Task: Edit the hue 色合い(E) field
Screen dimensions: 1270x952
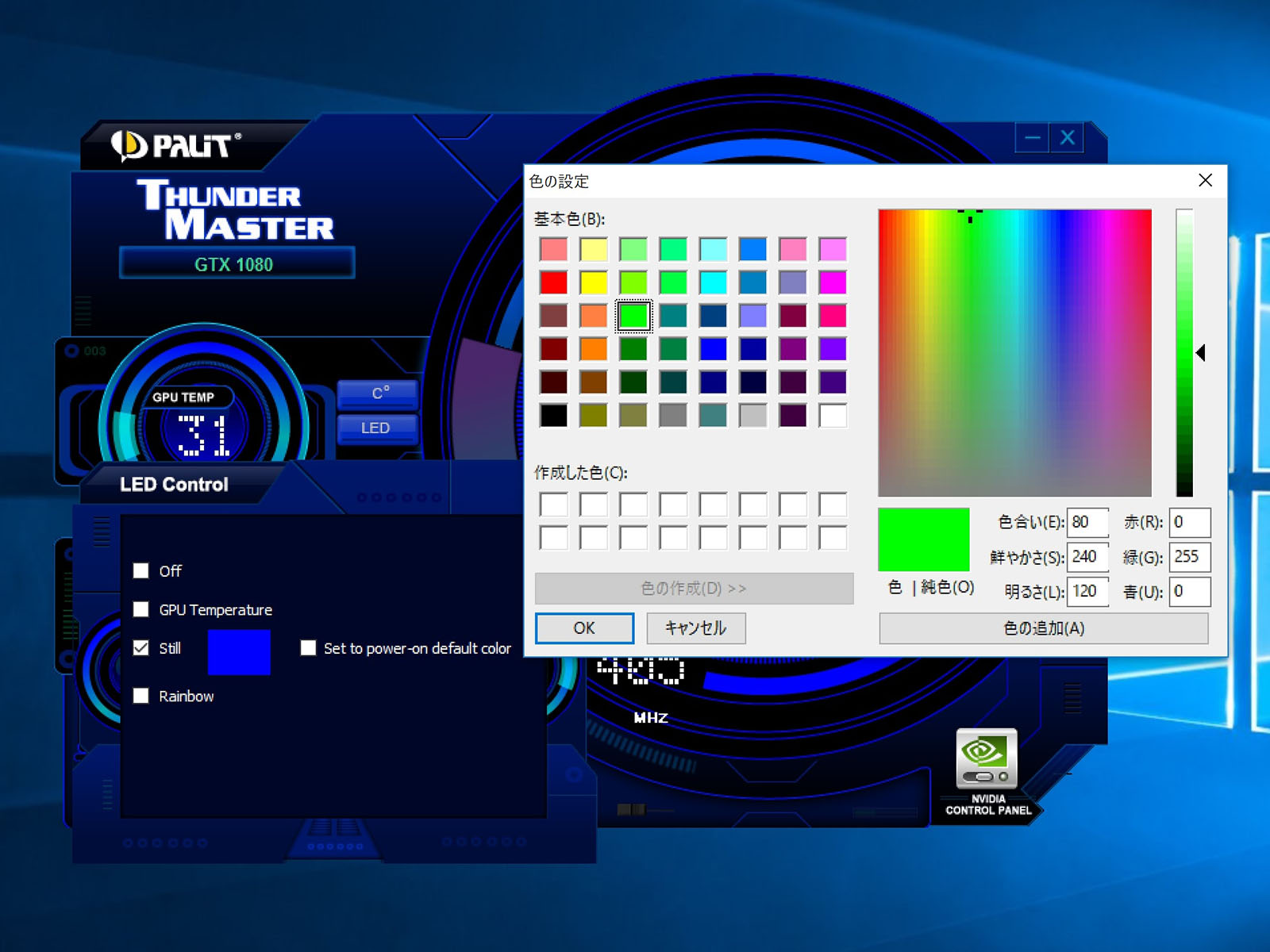Action: click(1087, 522)
